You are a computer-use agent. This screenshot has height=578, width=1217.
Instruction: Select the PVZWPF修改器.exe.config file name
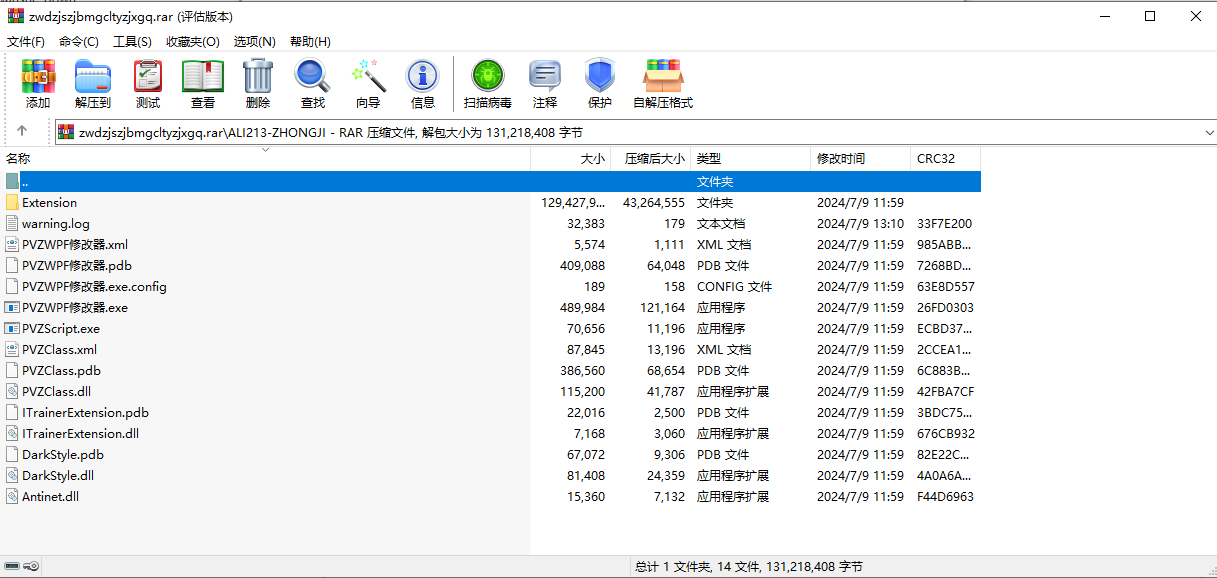94,287
